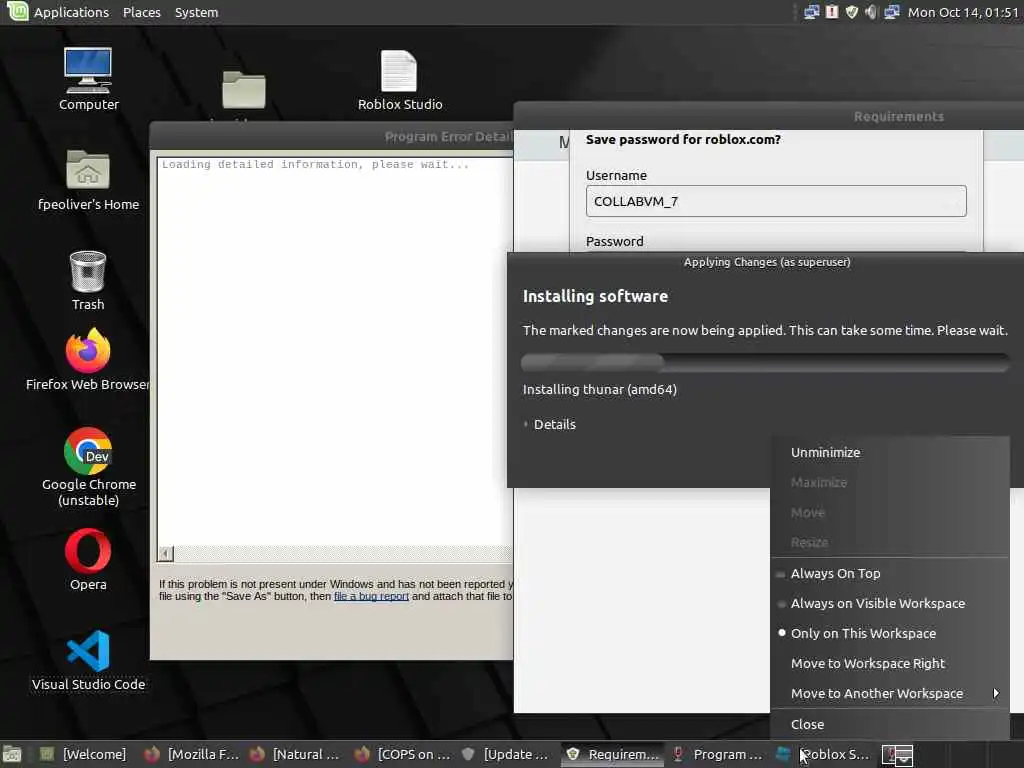The image size is (1024, 768).
Task: Open the System menu
Action: click(196, 12)
